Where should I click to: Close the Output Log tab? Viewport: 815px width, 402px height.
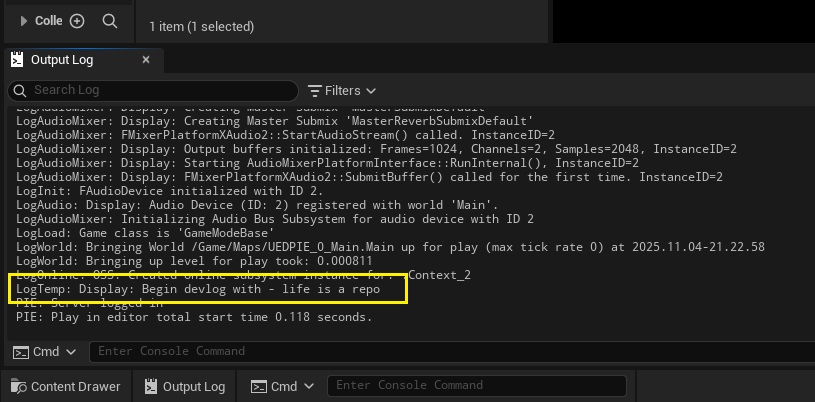146,60
